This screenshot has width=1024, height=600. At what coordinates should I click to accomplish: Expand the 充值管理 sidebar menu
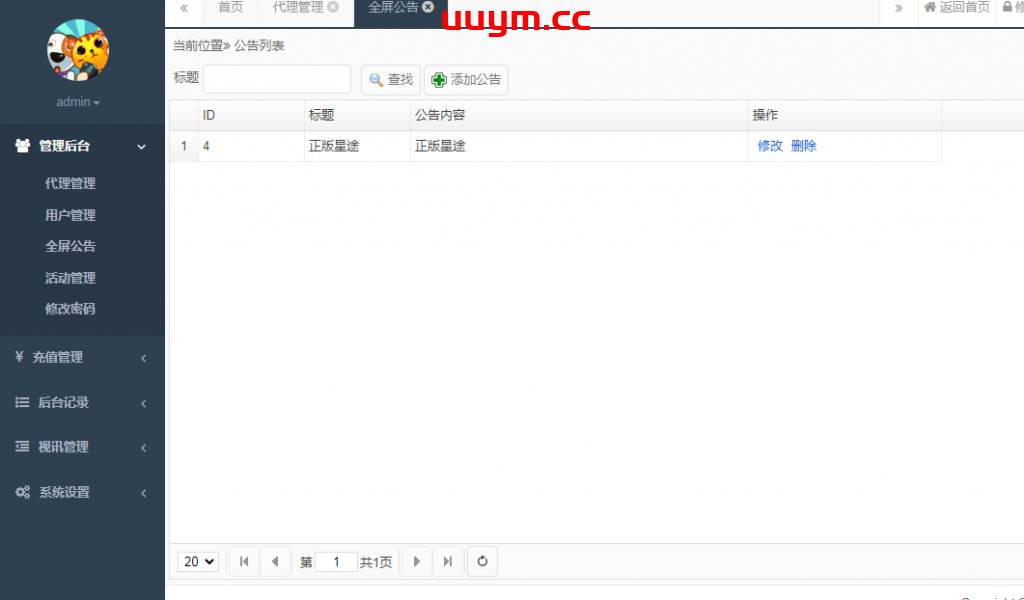(x=82, y=357)
